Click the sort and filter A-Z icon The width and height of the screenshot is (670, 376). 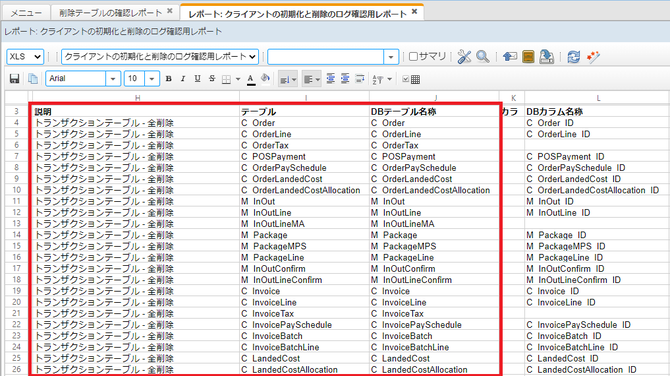coord(378,79)
